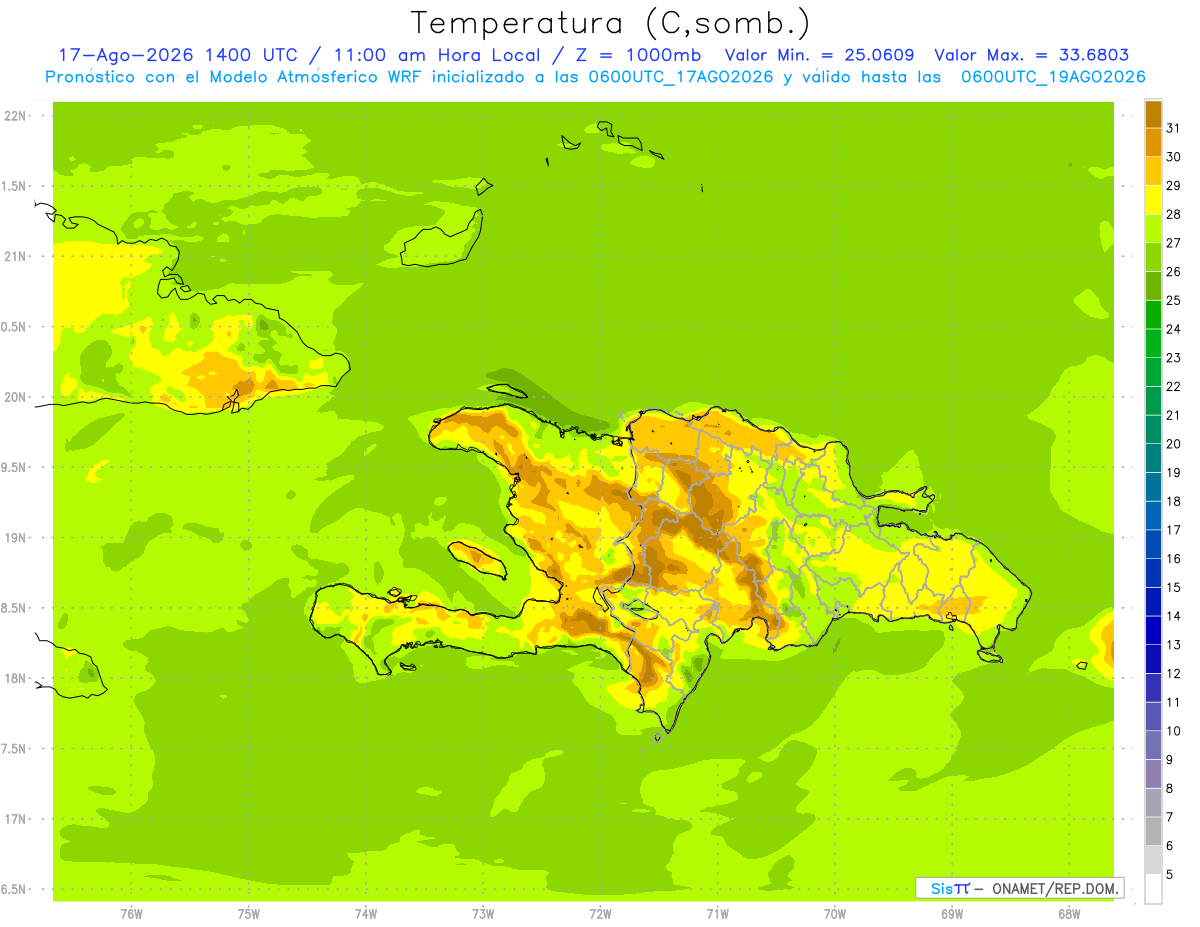Image resolution: width=1200 pixels, height=927 pixels.
Task: Click the "70W" longitude label
Action: pos(835,913)
